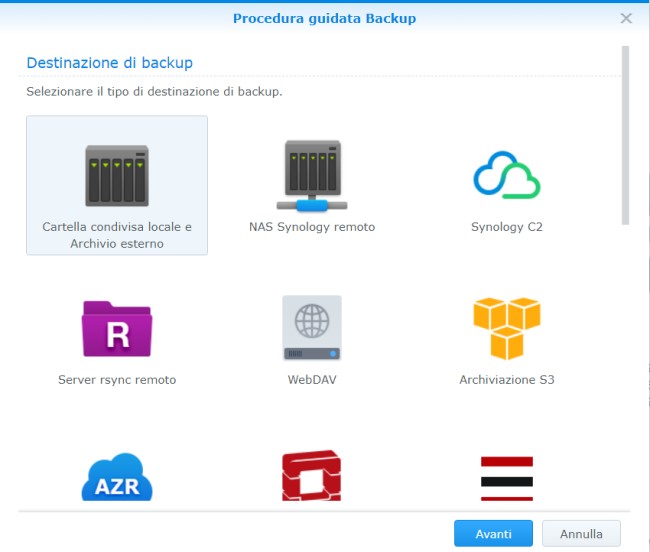The width and height of the screenshot is (650, 552).
Task: Click the 'Synology C2' text label
Action: pos(507,227)
